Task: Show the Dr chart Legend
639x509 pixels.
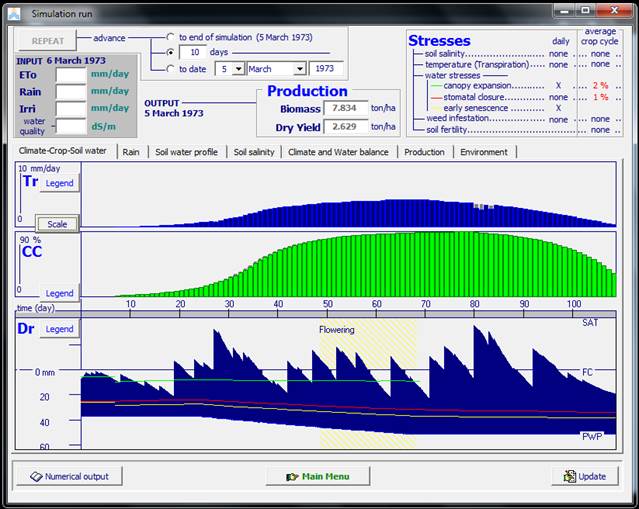Action: (x=60, y=329)
